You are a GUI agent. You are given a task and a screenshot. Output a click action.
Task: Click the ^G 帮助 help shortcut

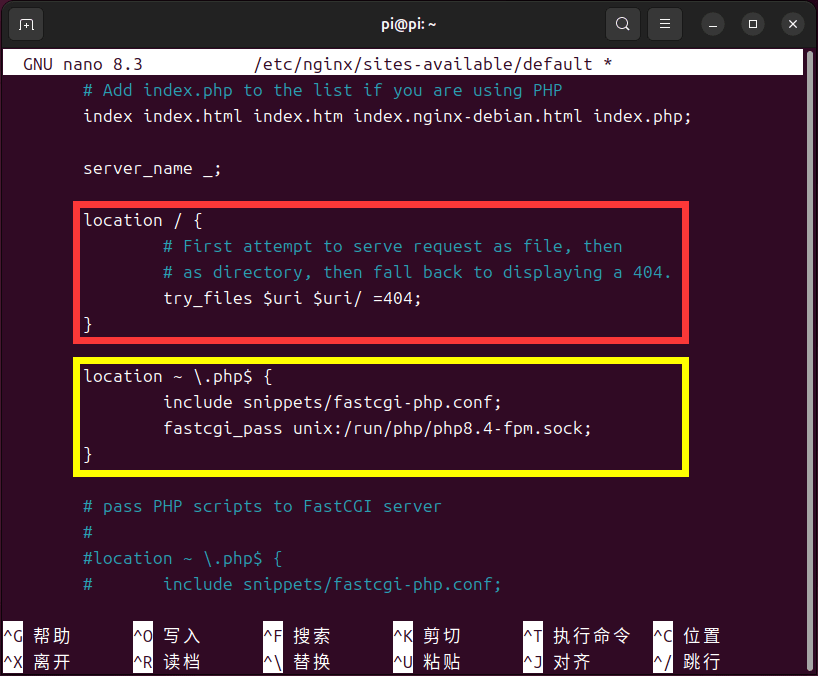(38, 636)
